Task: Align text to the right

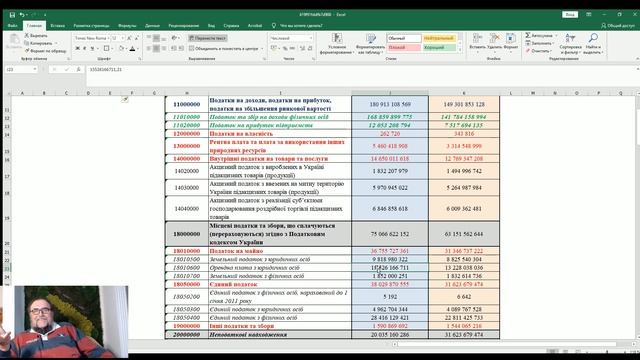Action: click(164, 48)
